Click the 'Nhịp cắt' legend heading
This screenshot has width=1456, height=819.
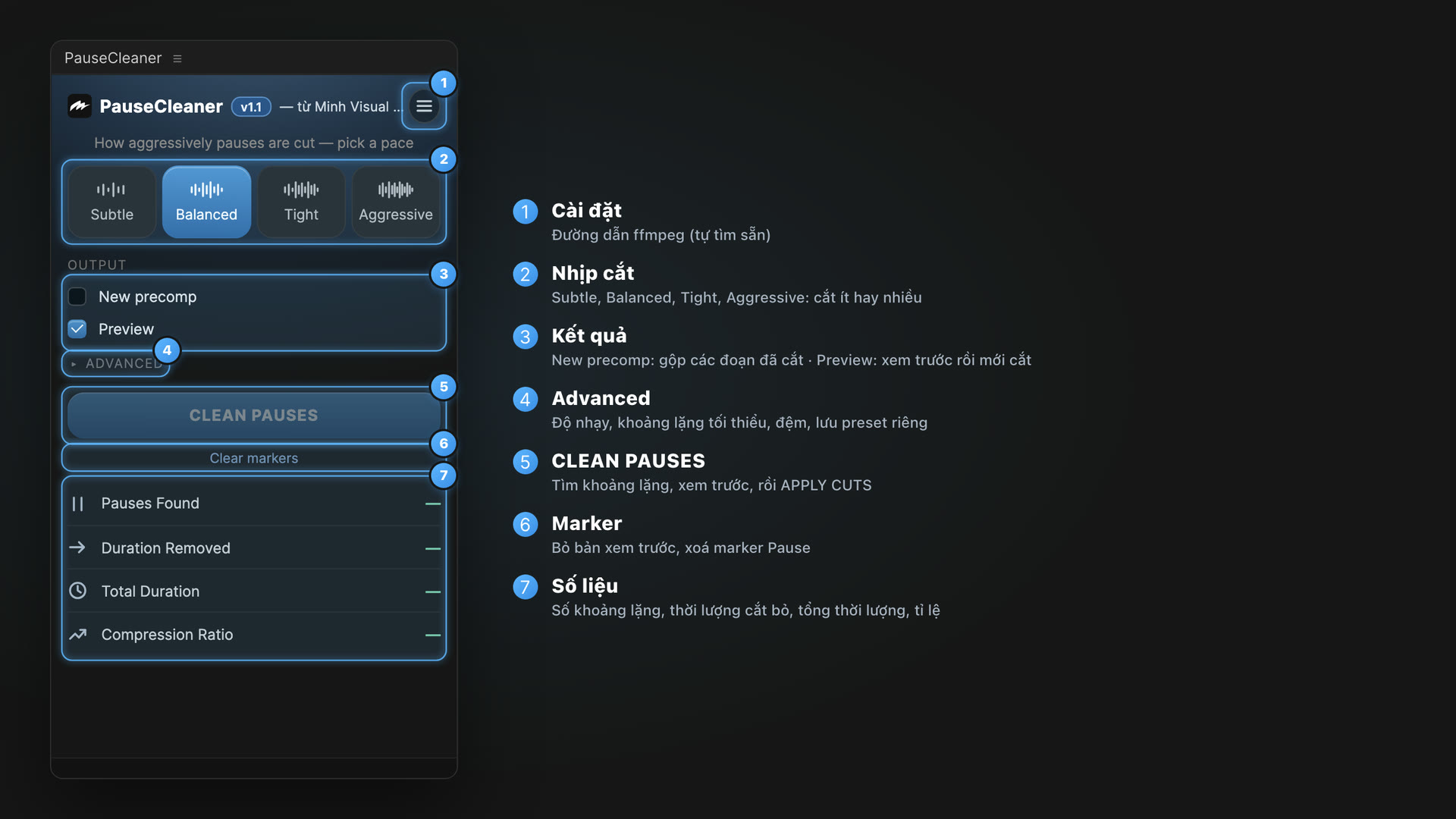click(593, 273)
